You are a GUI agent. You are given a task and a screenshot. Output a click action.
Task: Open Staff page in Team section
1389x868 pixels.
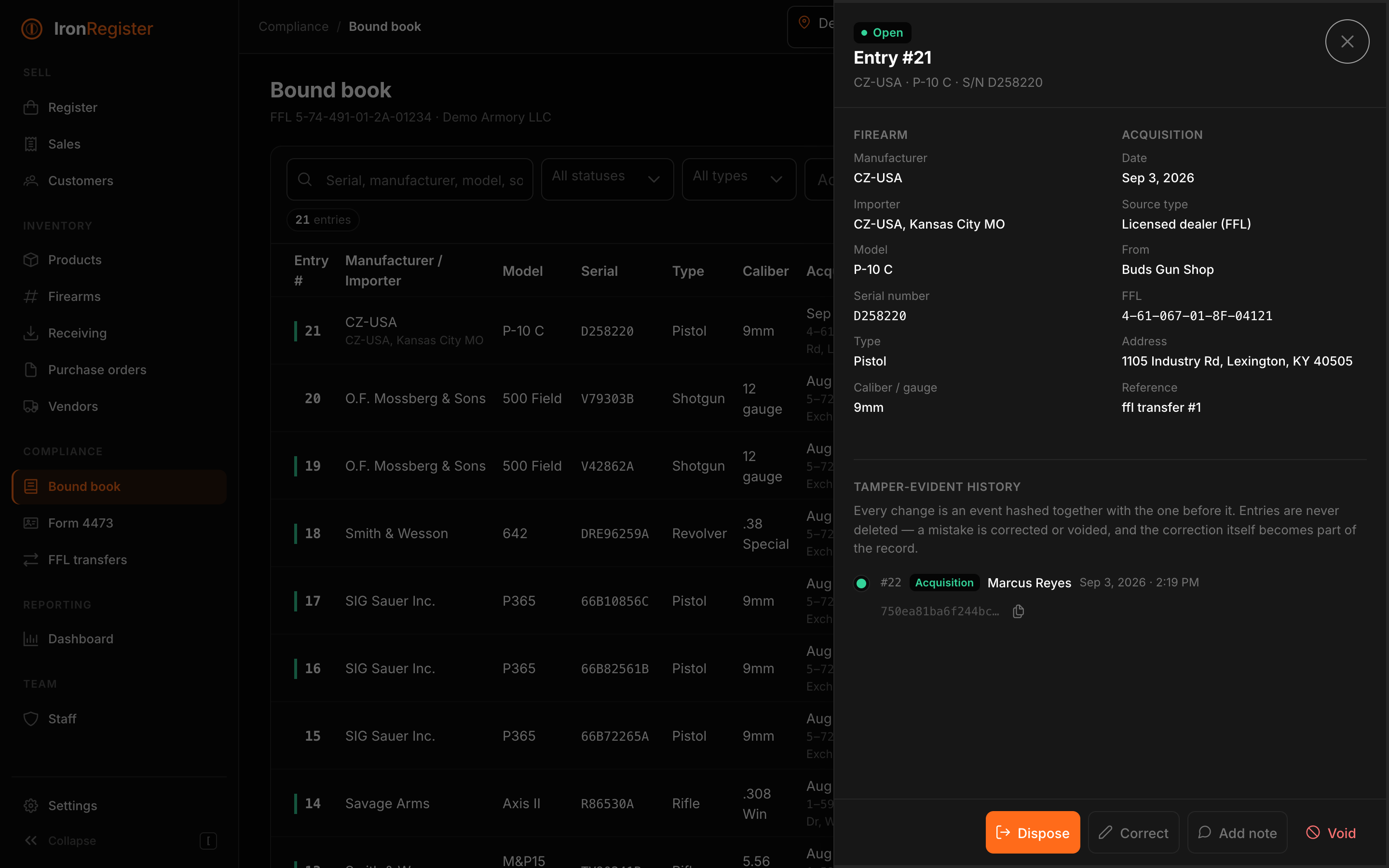(119, 719)
